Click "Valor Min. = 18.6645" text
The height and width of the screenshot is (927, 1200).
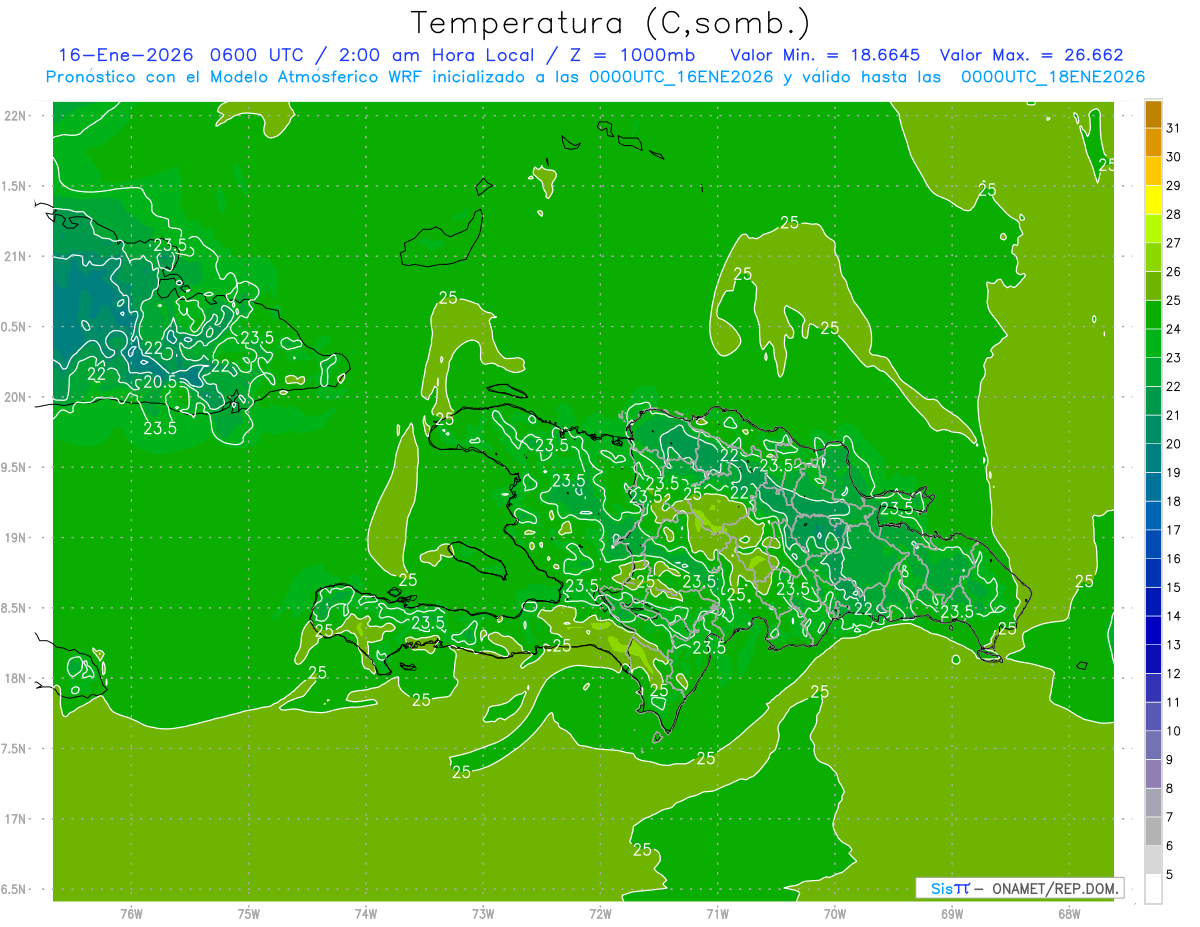pyautogui.click(x=825, y=55)
